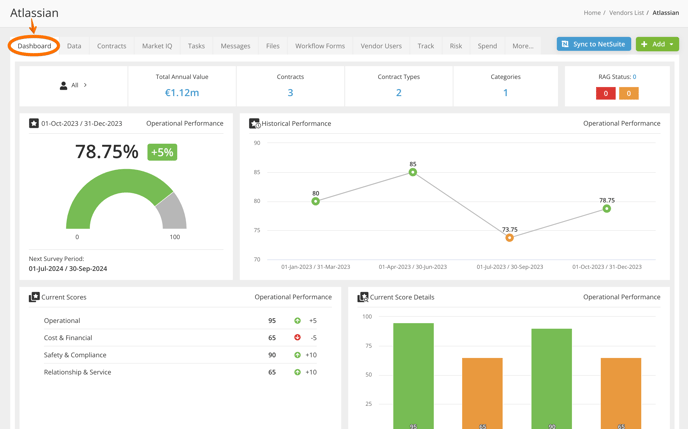Click the user icon beside All
688x429 pixels.
(64, 85)
